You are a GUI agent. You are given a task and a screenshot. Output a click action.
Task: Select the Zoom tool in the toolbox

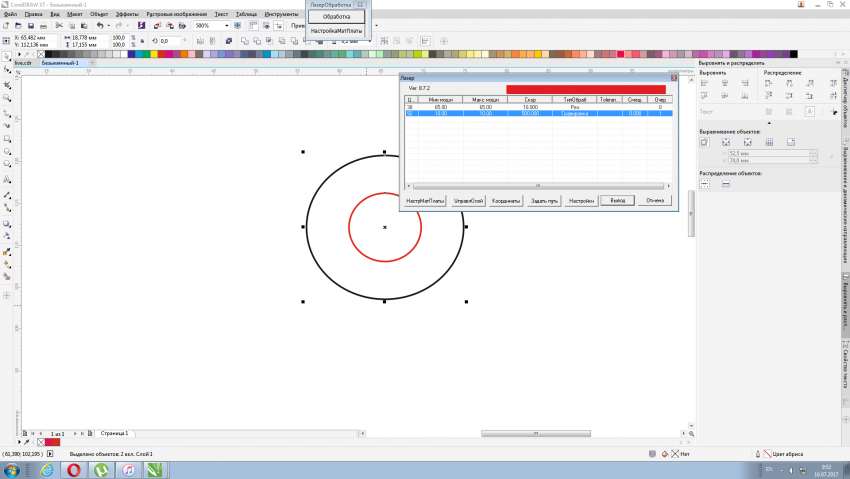7,99
